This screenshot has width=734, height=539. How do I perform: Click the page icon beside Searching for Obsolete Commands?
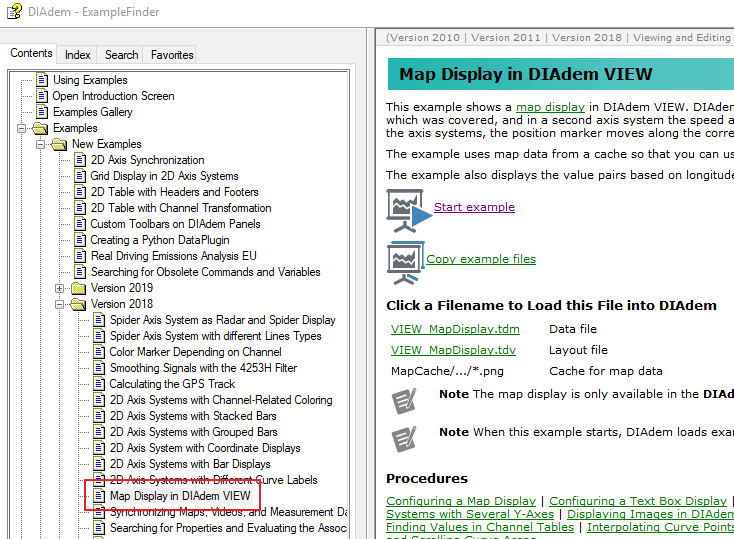tap(80, 272)
